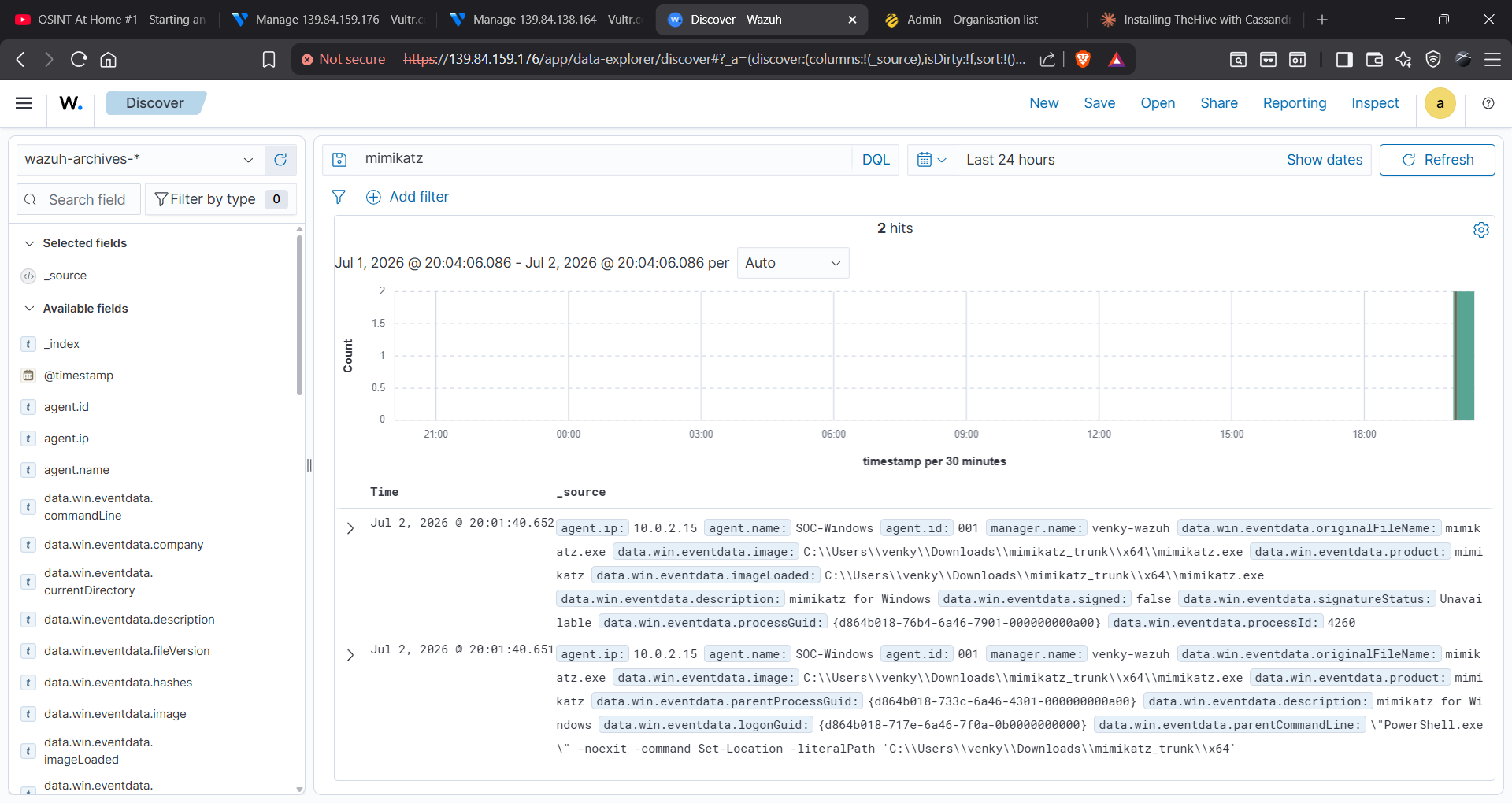The image size is (1512, 803).
Task: Expand the 20:01:40.652 log entry
Action: tap(350, 528)
